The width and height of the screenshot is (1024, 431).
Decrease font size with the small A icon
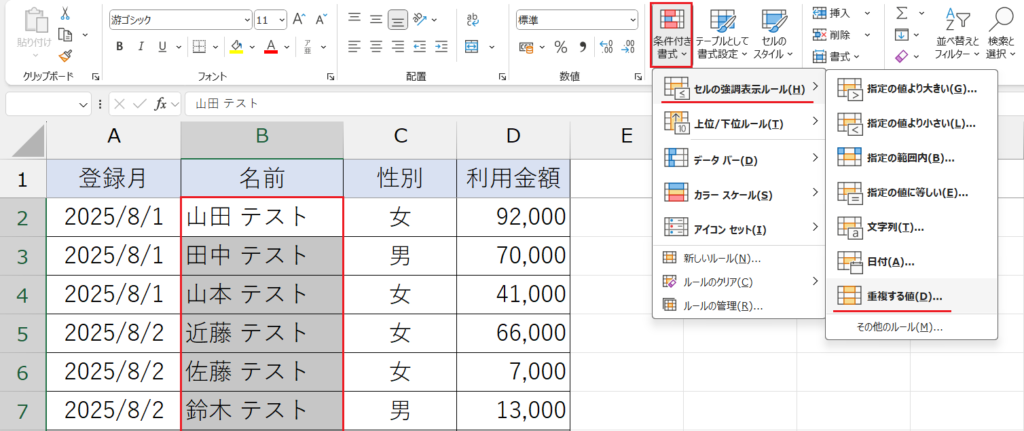[320, 20]
